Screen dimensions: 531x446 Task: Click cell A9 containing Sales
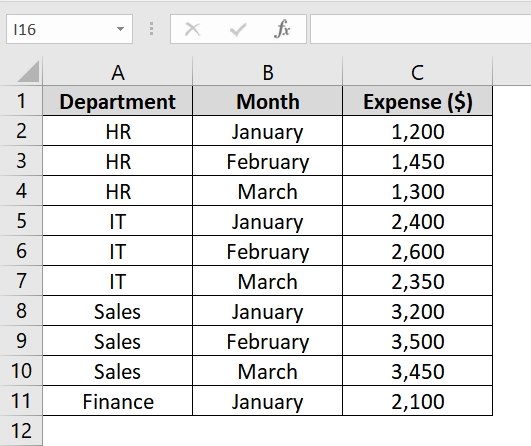(118, 341)
